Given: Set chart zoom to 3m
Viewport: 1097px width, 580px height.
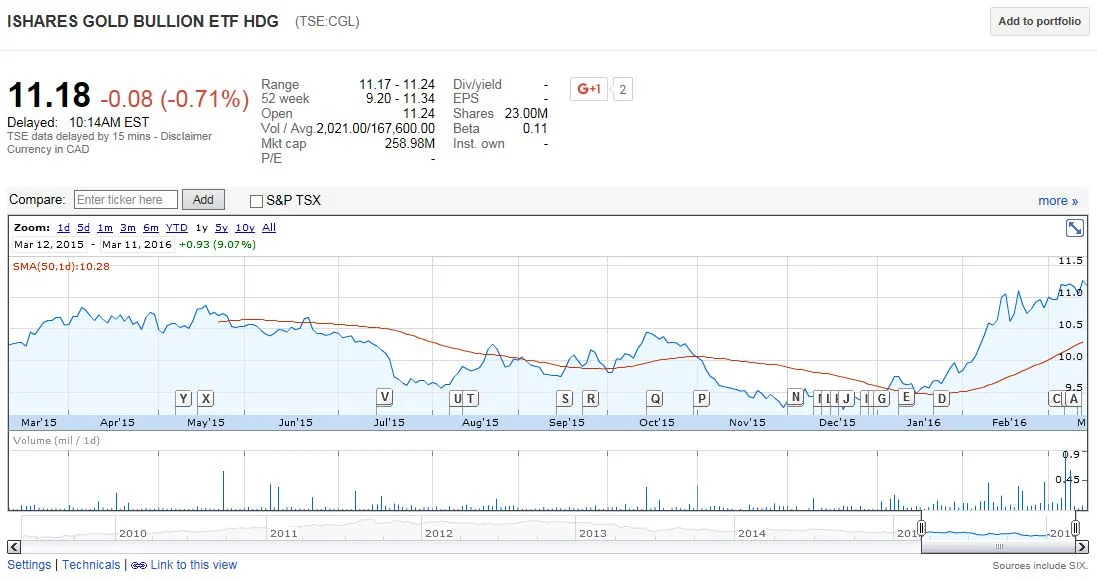Looking at the screenshot, I should tap(128, 227).
